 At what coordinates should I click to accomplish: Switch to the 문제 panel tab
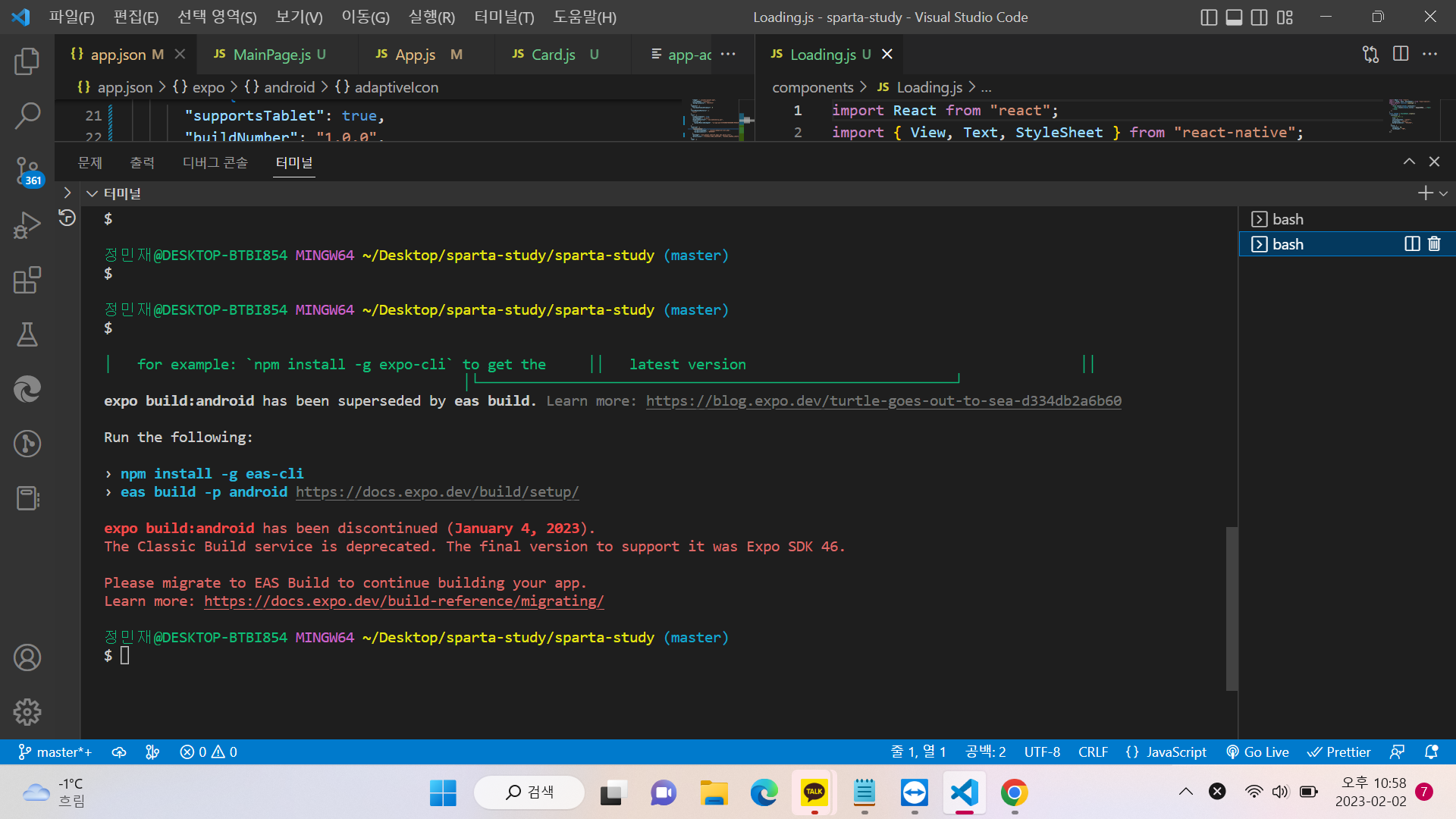tap(90, 162)
